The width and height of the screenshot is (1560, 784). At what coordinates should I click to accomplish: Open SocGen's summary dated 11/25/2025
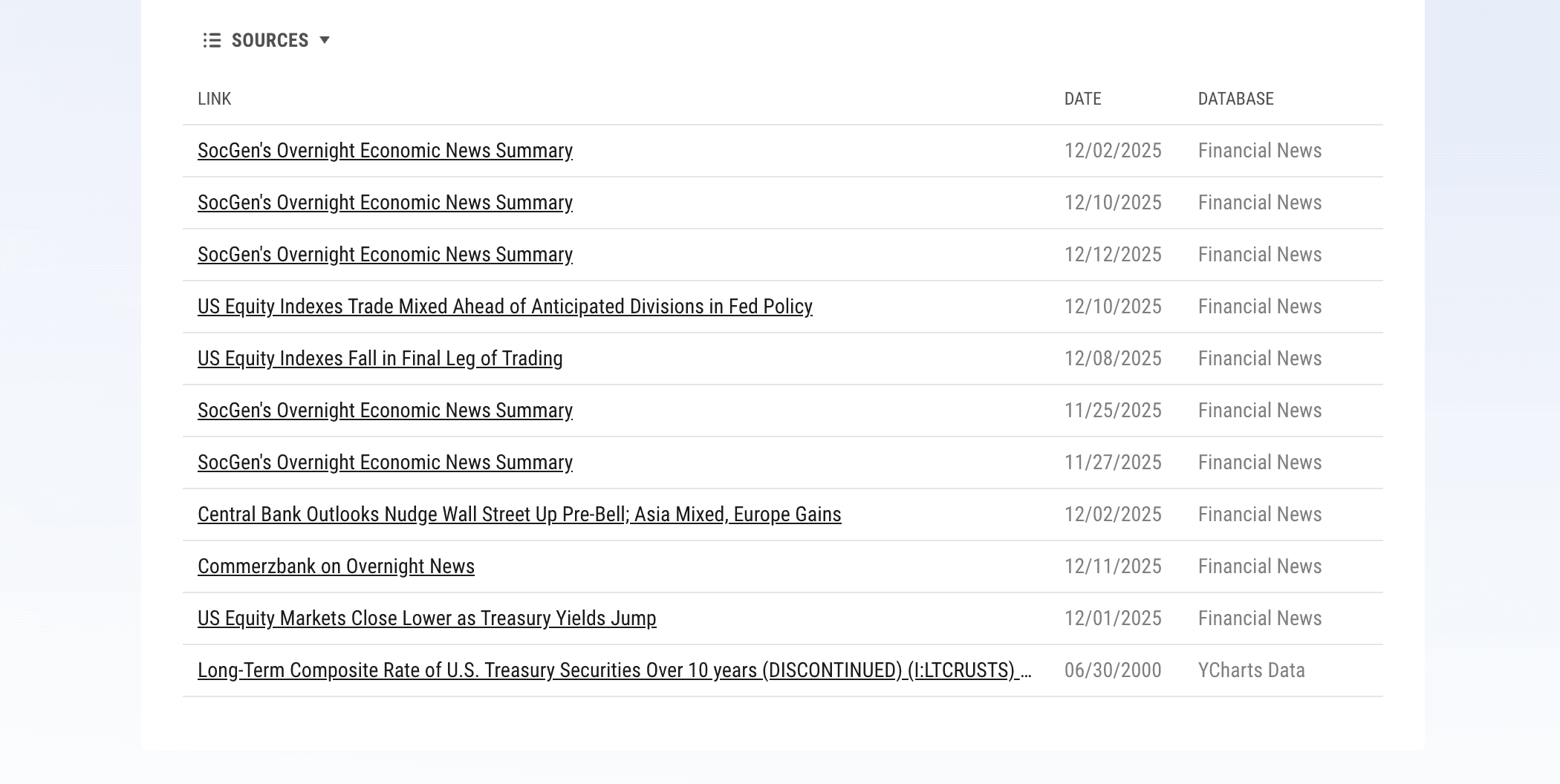tap(385, 411)
